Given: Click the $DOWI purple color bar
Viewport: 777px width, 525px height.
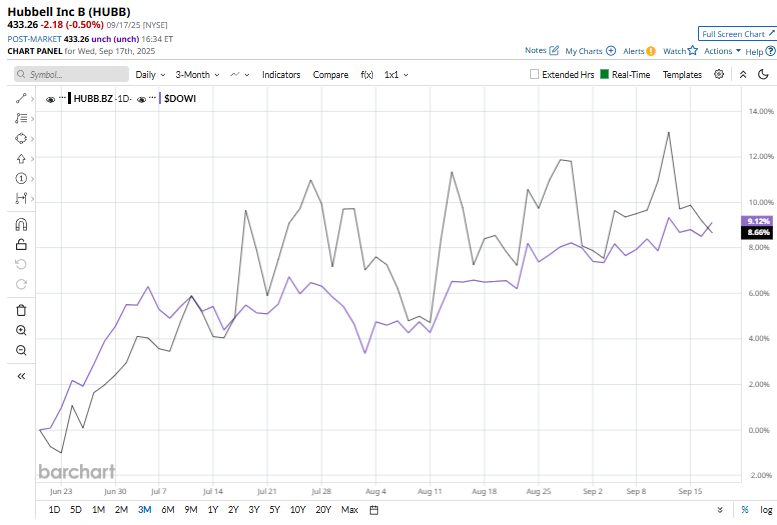Looking at the screenshot, I should pyautogui.click(x=160, y=98).
